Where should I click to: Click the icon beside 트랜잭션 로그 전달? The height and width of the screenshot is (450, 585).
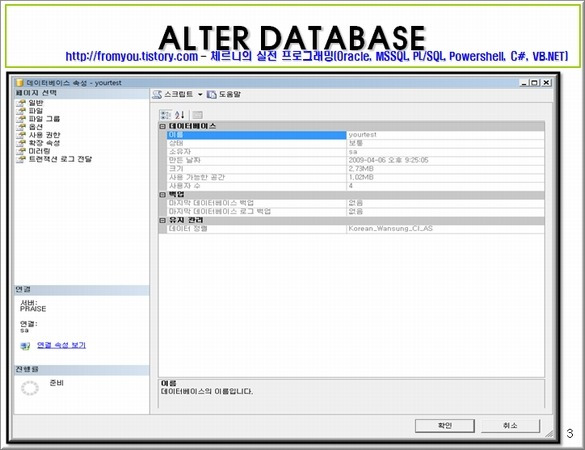21,159
